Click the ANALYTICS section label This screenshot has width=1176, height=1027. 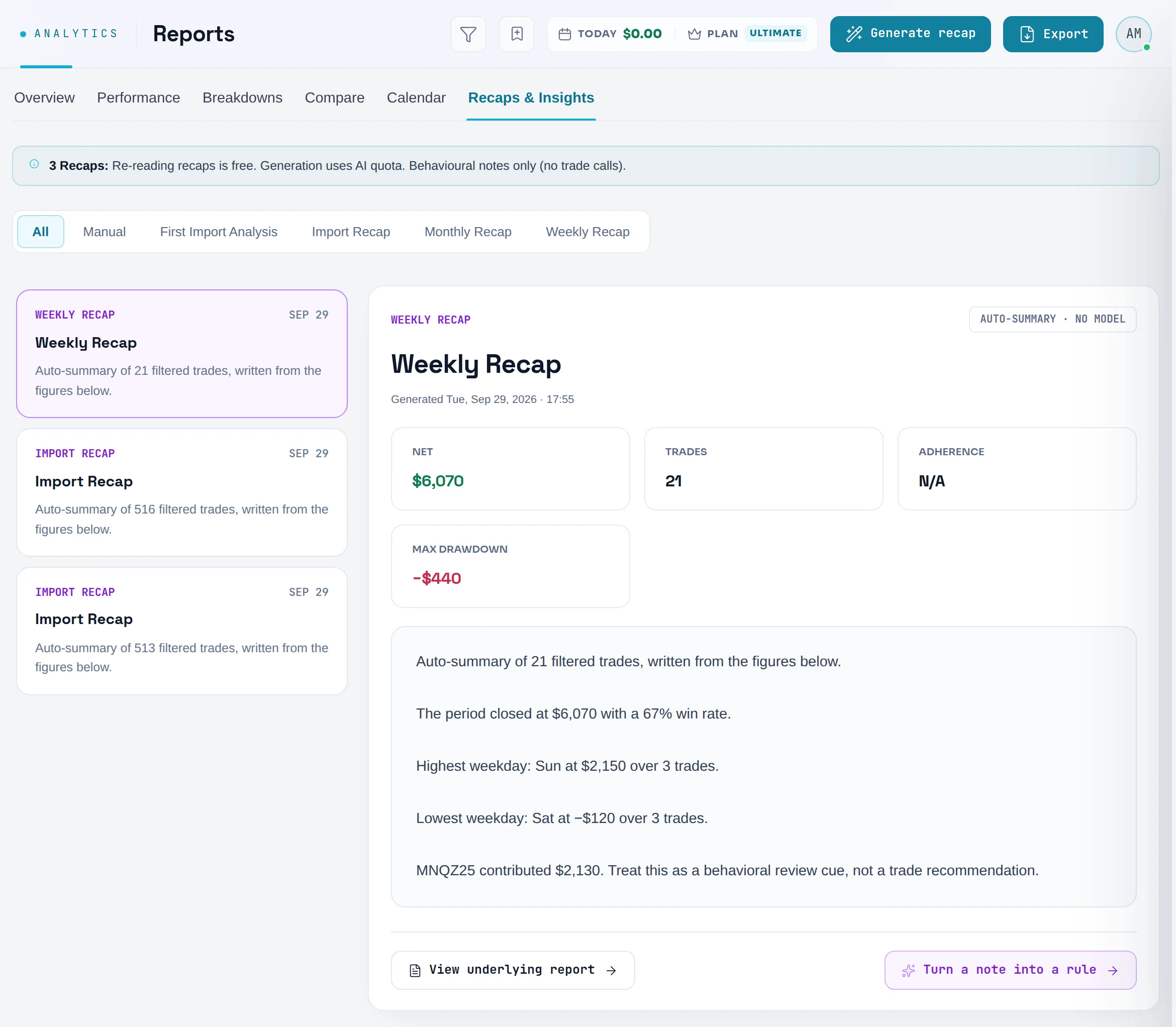[x=76, y=34]
